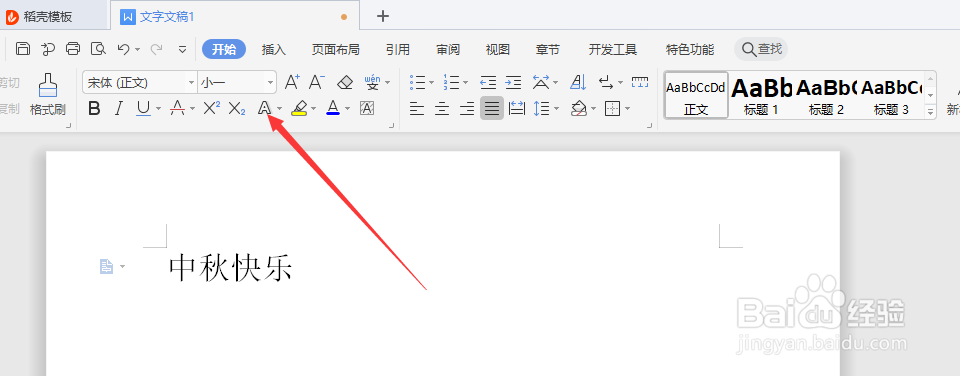The width and height of the screenshot is (960, 376).
Task: Open the paragraph layout icon beside text
Action: coord(107,266)
